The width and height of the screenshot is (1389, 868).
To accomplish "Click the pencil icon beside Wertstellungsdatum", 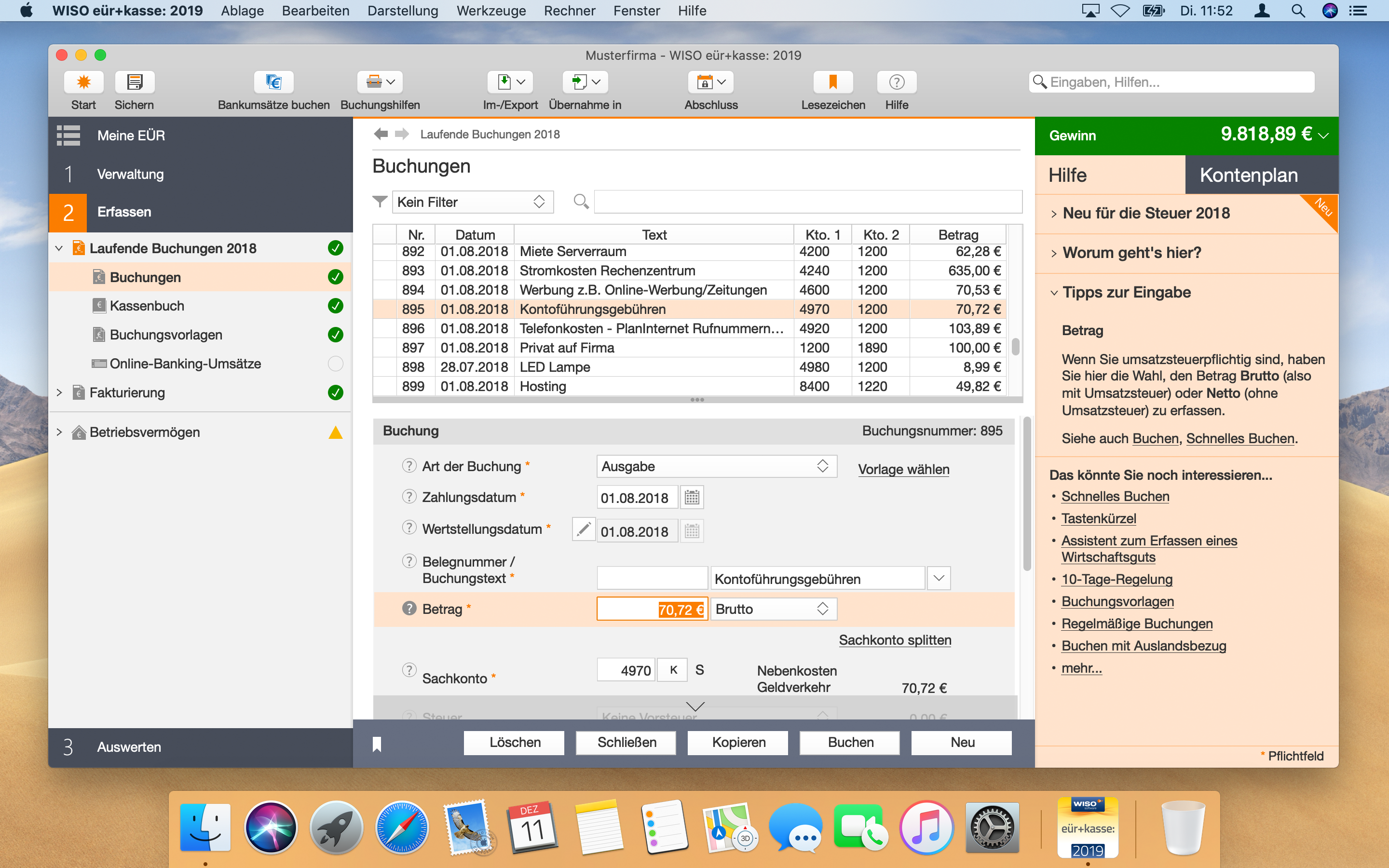I will coord(583,529).
